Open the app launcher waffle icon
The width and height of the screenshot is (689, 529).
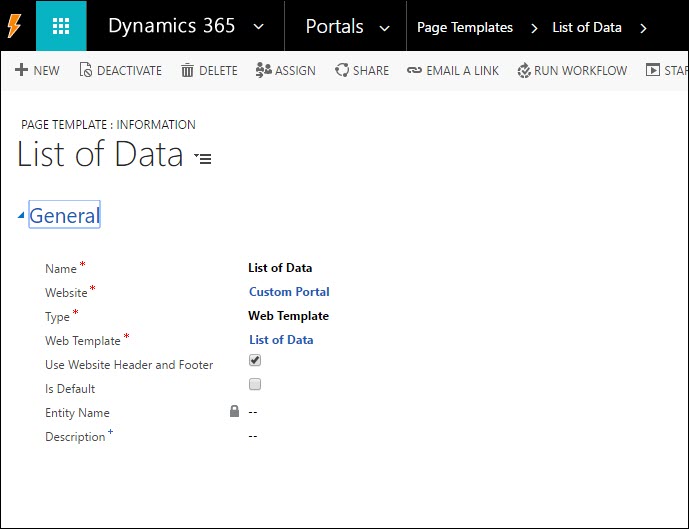[x=61, y=26]
